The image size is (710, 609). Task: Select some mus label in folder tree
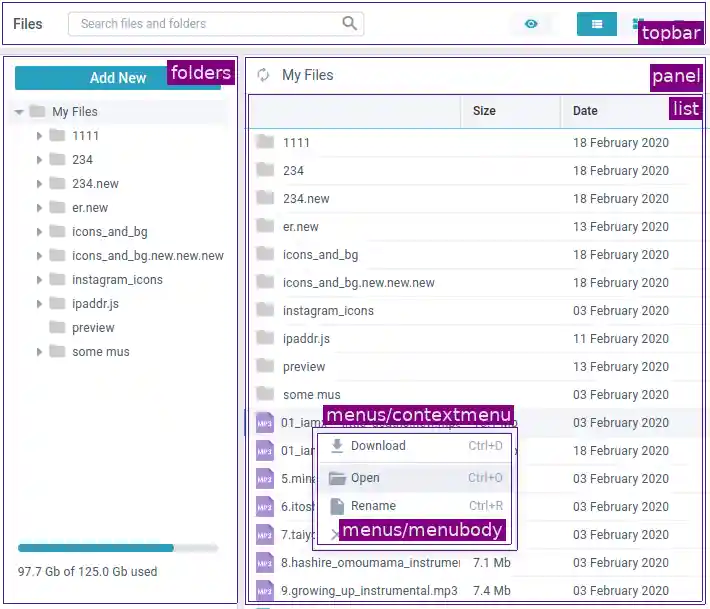click(x=101, y=351)
